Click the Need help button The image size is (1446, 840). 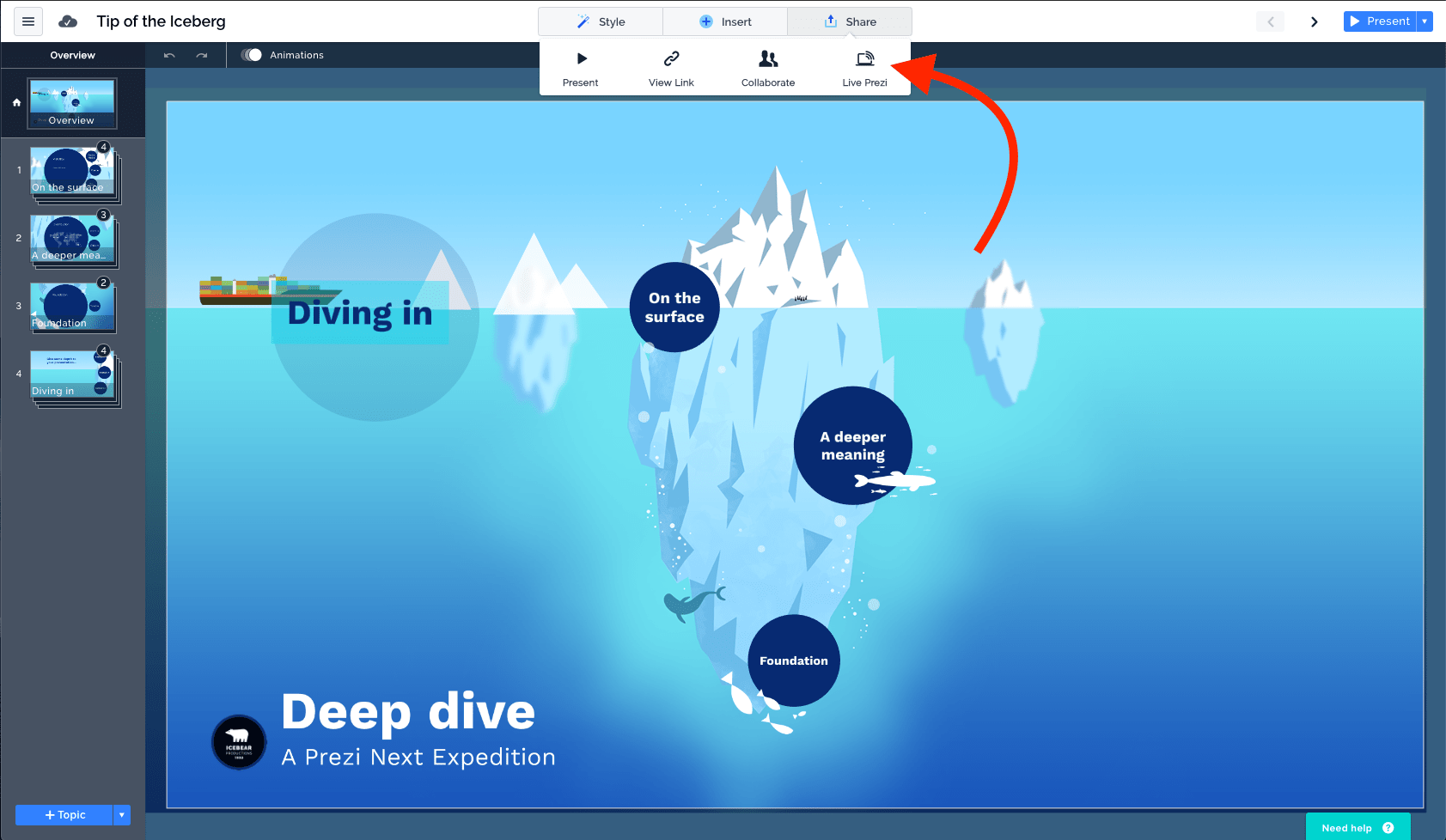tap(1358, 827)
